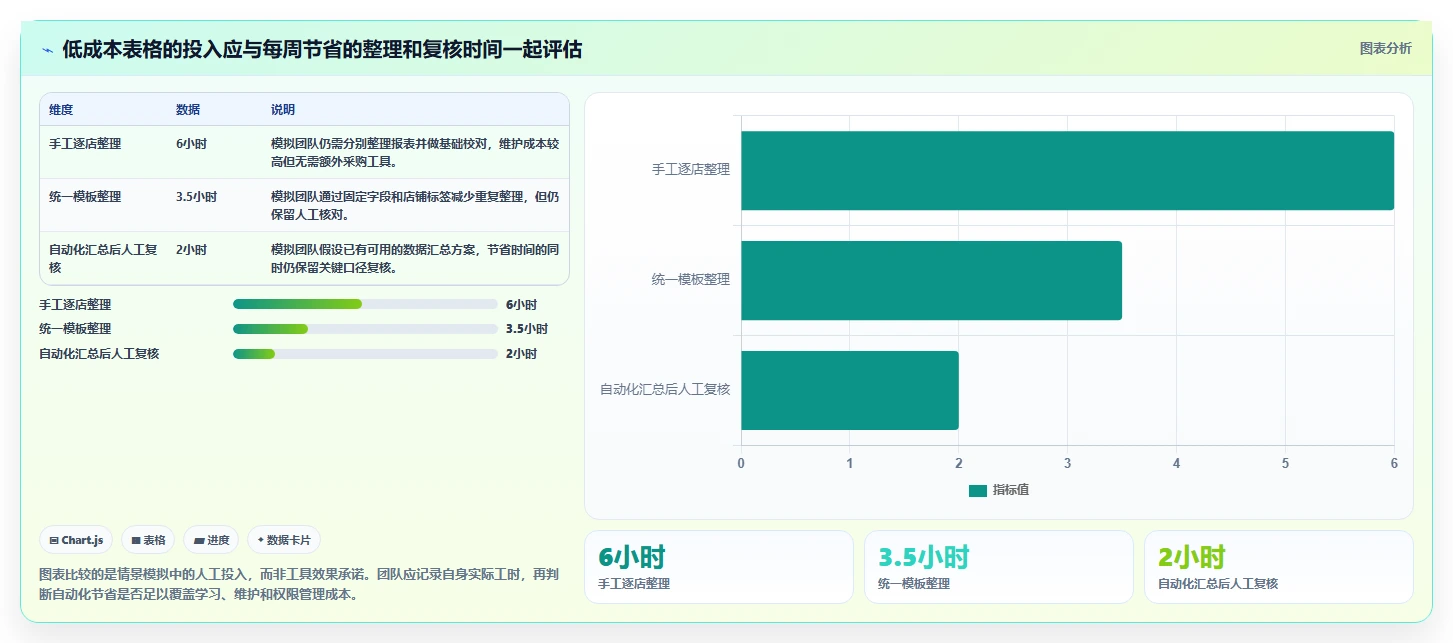Click the 自动化汇总后人工复核 chart bar
Image resolution: width=1453 pixels, height=643 pixels.
(850, 390)
